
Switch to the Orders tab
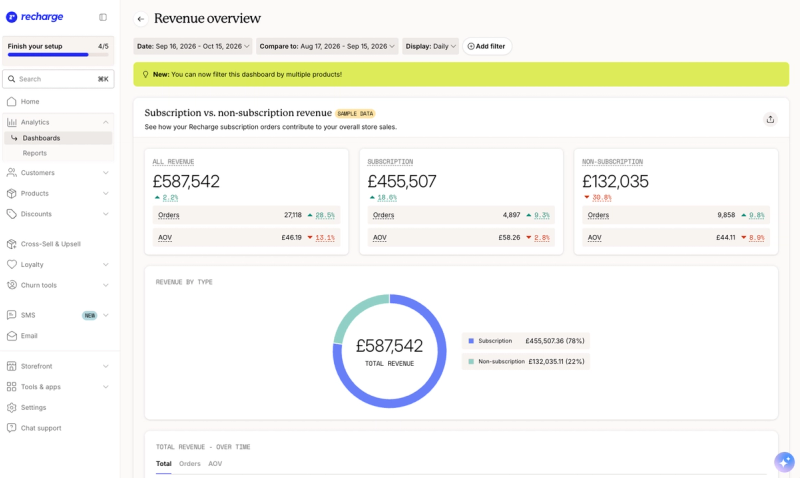(190, 464)
